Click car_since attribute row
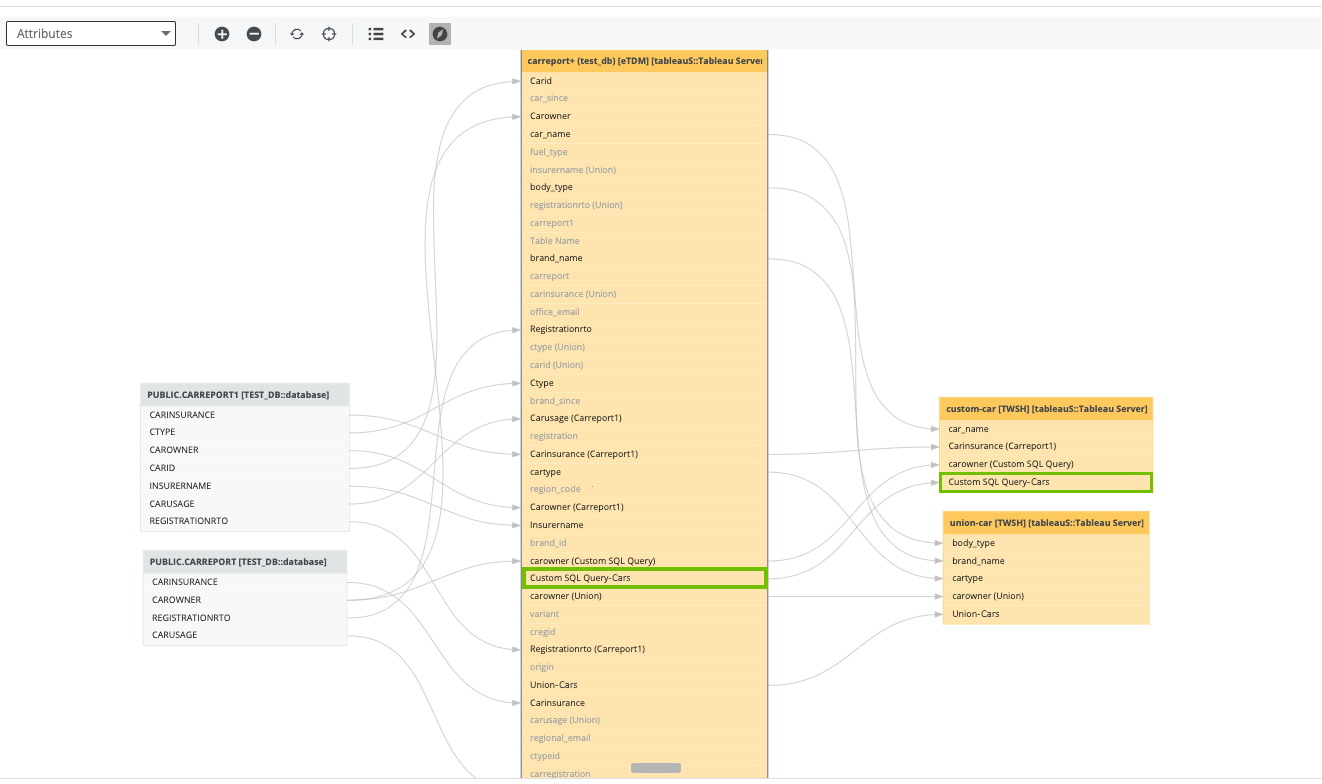 [x=645, y=98]
